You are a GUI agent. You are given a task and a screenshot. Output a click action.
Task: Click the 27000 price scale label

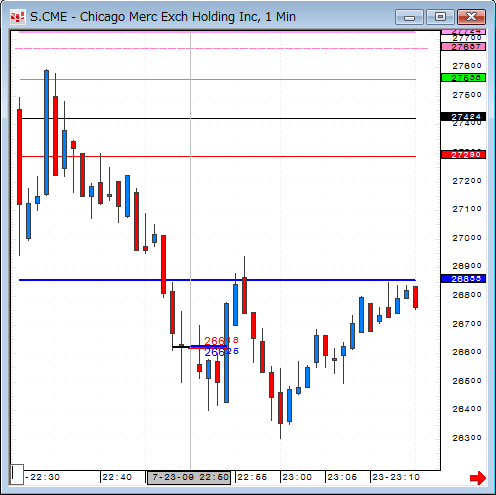pyautogui.click(x=467, y=238)
